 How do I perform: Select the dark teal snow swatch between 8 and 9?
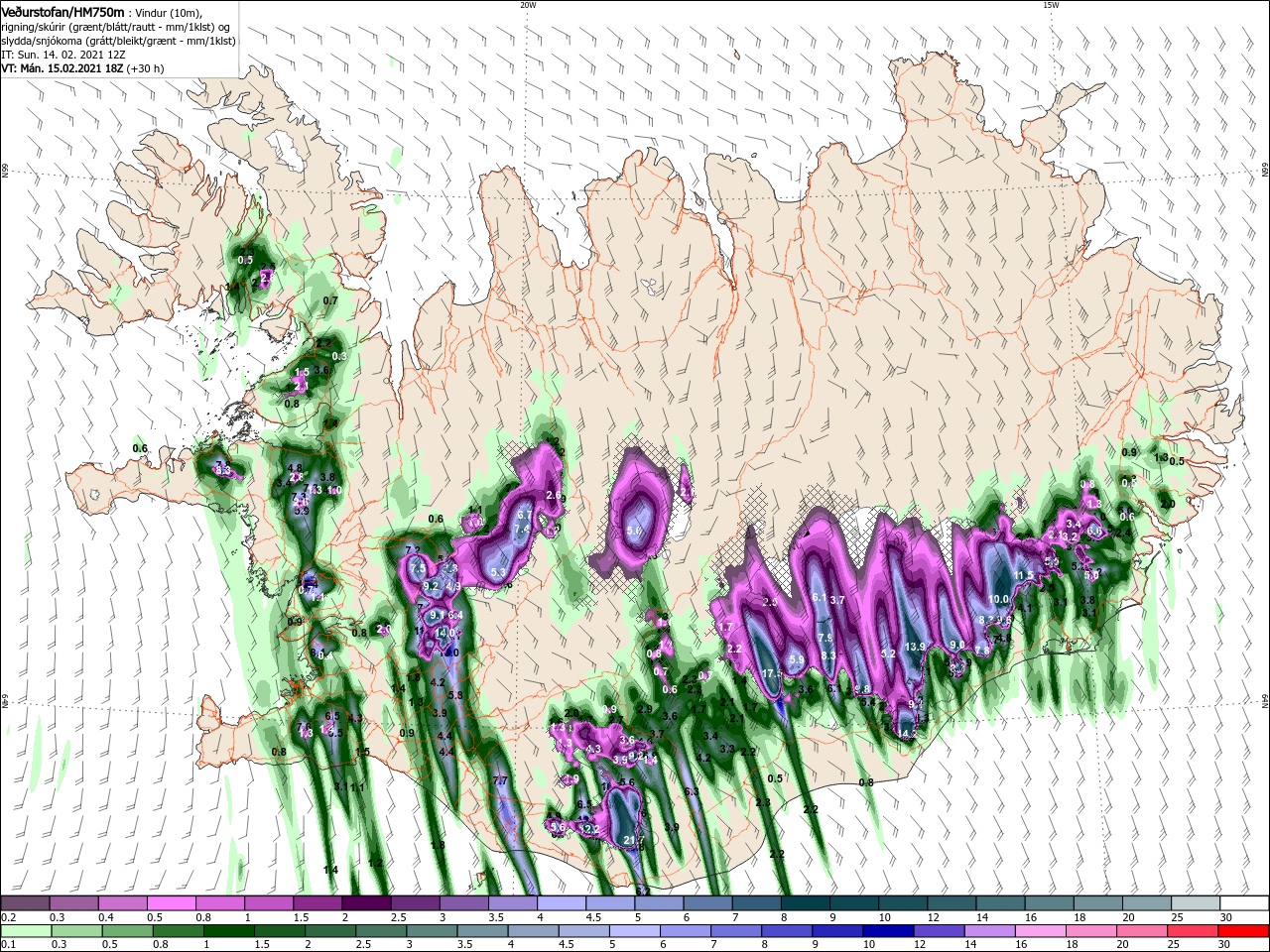pos(806,903)
